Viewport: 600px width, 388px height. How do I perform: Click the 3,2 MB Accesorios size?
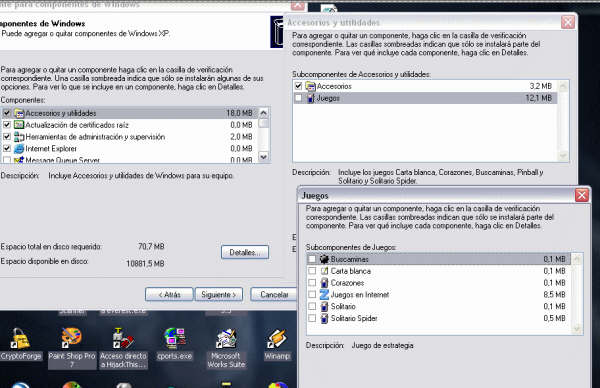[x=541, y=86]
